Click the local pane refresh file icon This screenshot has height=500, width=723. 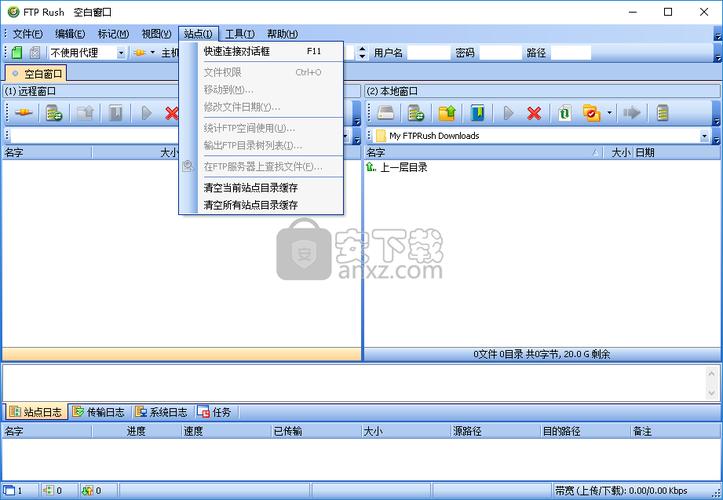pos(564,113)
